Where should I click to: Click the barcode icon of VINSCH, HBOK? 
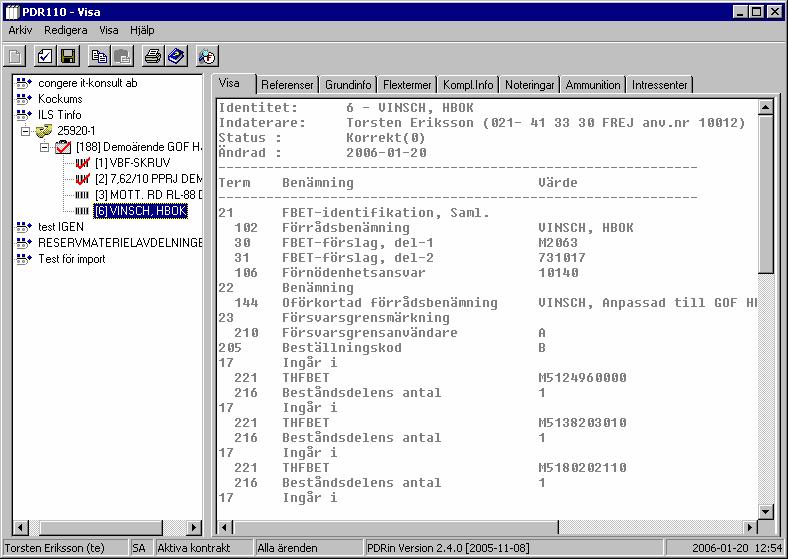click(x=82, y=211)
